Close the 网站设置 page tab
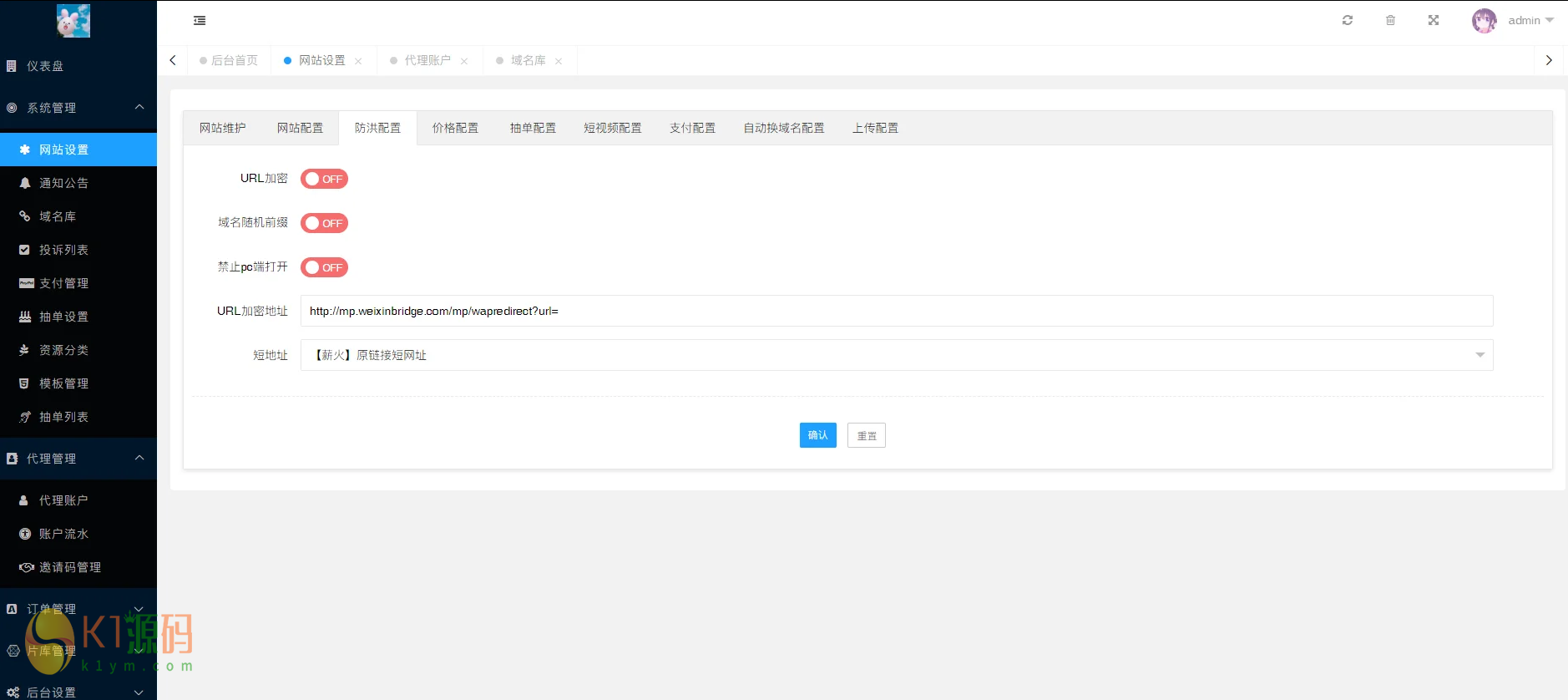This screenshot has width=1568, height=700. pyautogui.click(x=358, y=61)
